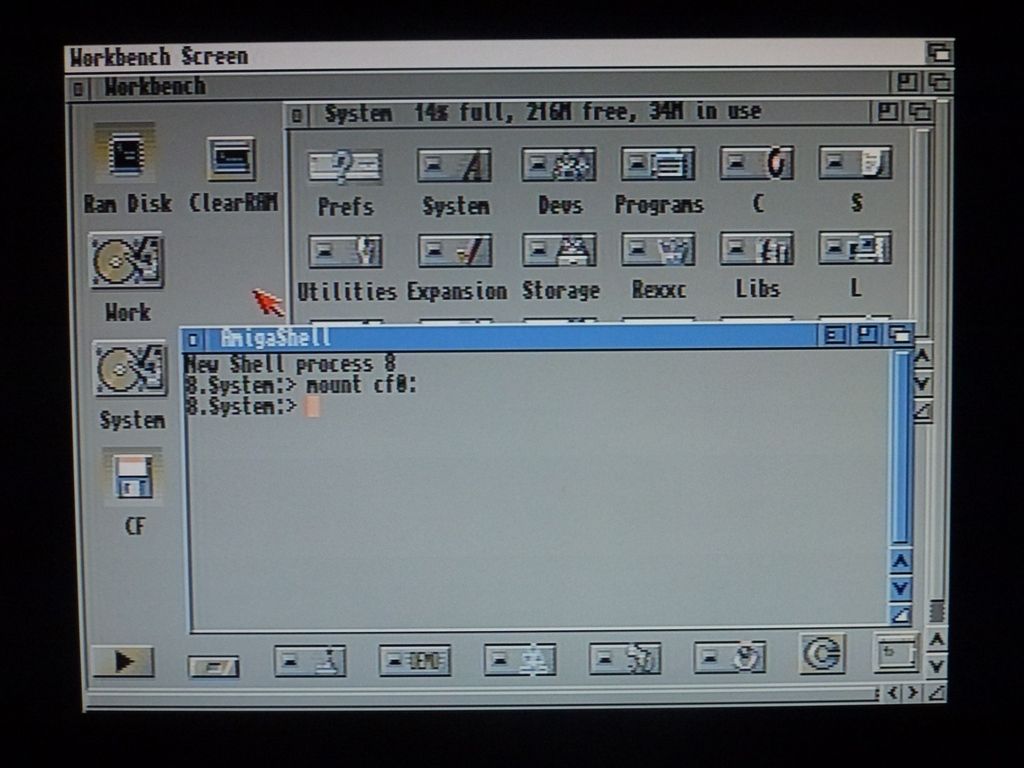
Task: Toggle Workbench Screen depth gadget
Action: click(x=938, y=53)
